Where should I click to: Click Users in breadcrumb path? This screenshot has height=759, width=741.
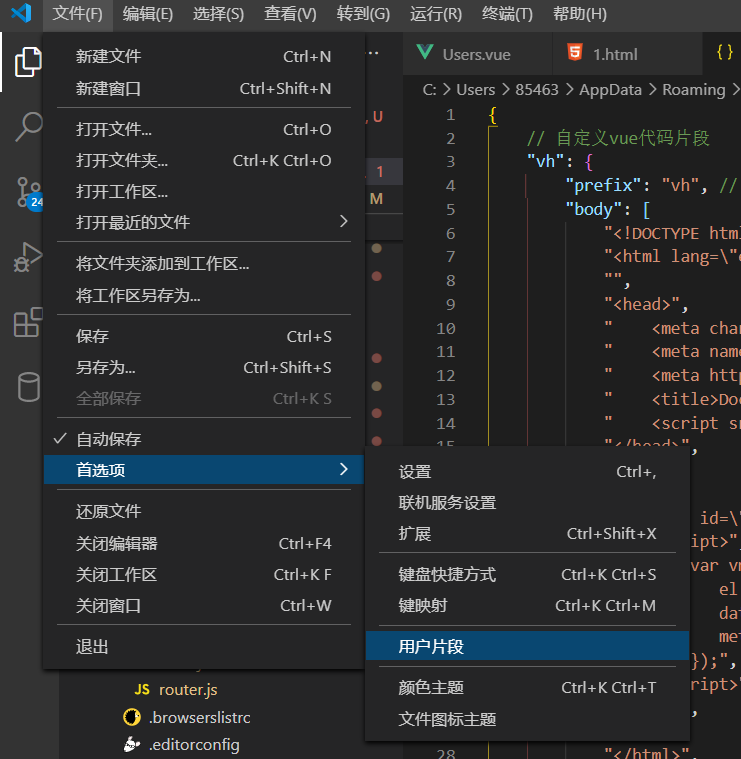(476, 90)
